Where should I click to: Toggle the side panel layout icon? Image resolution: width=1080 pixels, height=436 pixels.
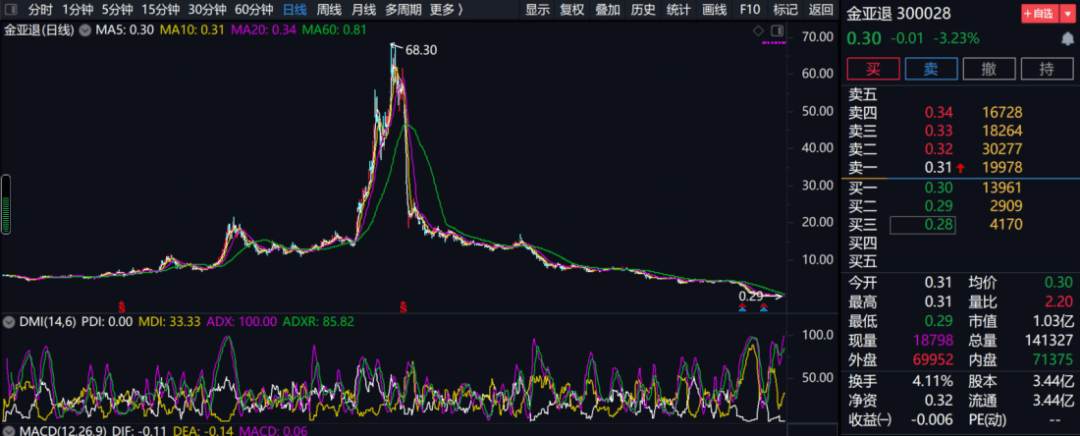coord(776,31)
